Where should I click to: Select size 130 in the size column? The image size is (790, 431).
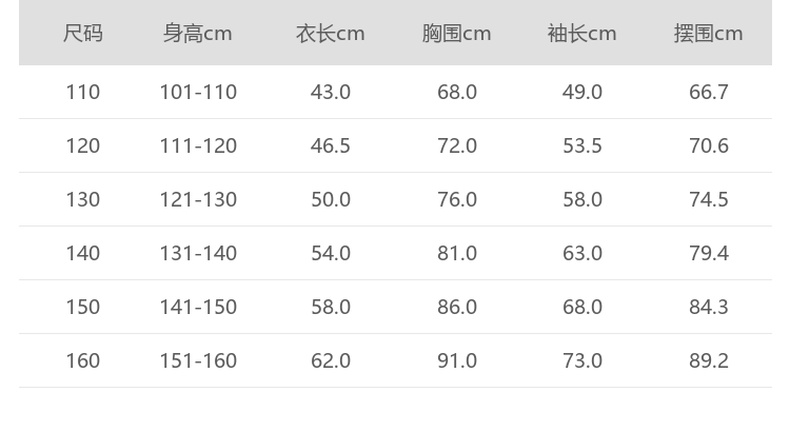point(83,200)
